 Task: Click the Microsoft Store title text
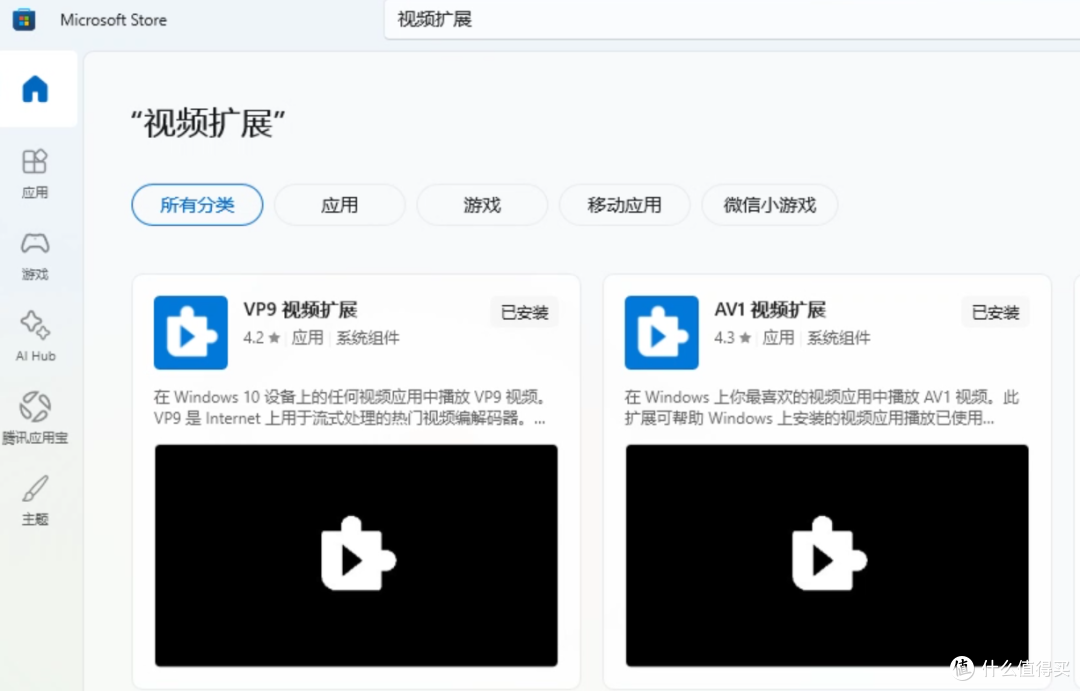(x=114, y=20)
